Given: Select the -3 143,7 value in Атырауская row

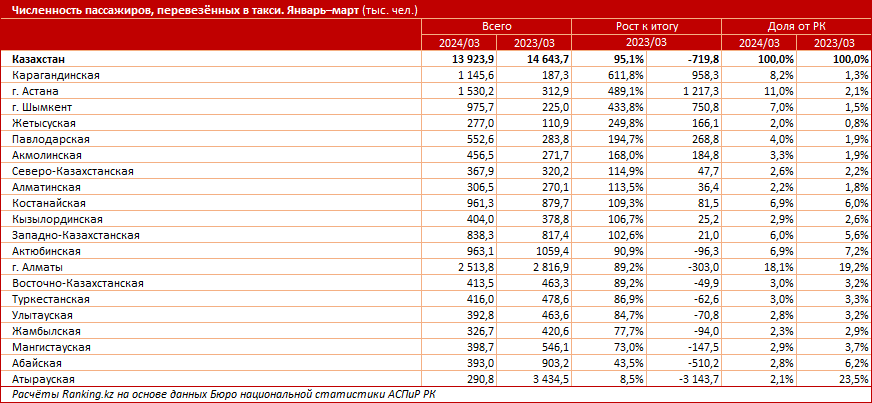Looking at the screenshot, I should click(x=692, y=381).
